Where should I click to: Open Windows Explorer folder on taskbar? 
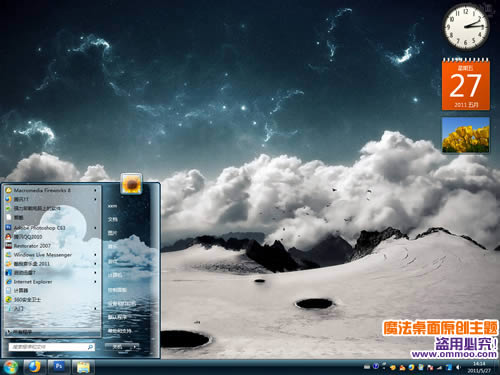(83, 367)
